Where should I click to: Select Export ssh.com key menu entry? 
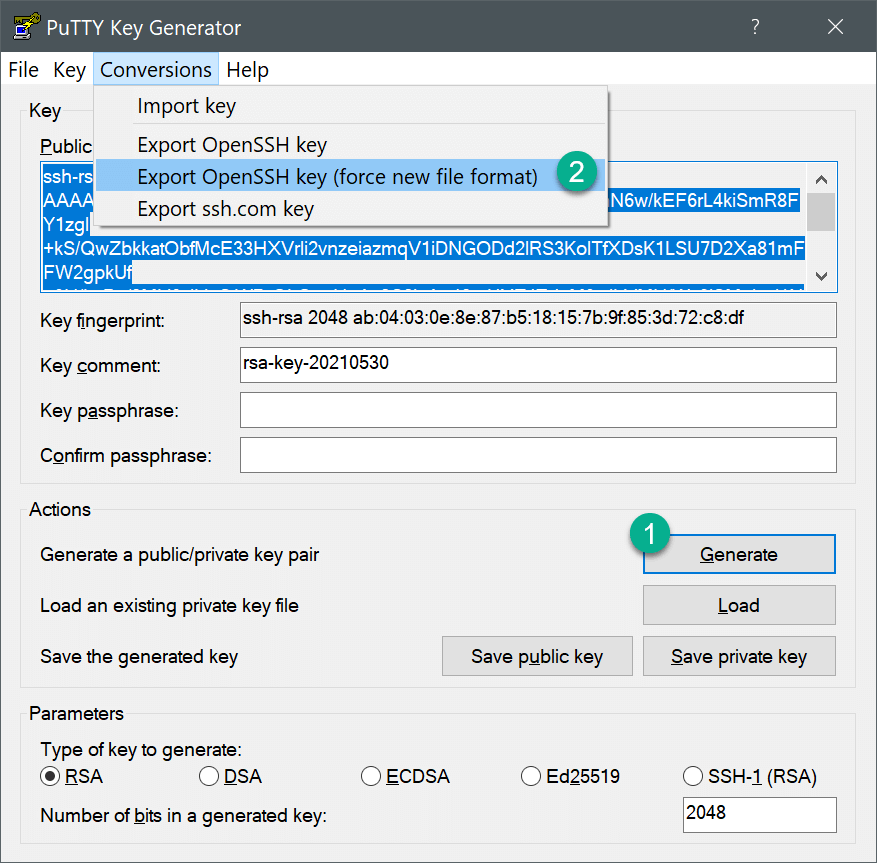click(x=225, y=209)
